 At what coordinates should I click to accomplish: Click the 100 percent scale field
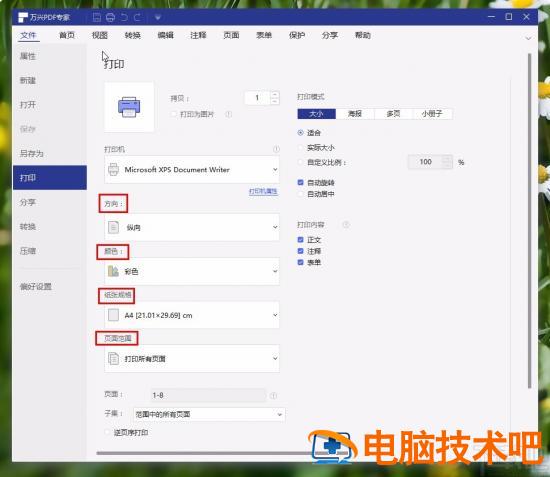pyautogui.click(x=425, y=162)
